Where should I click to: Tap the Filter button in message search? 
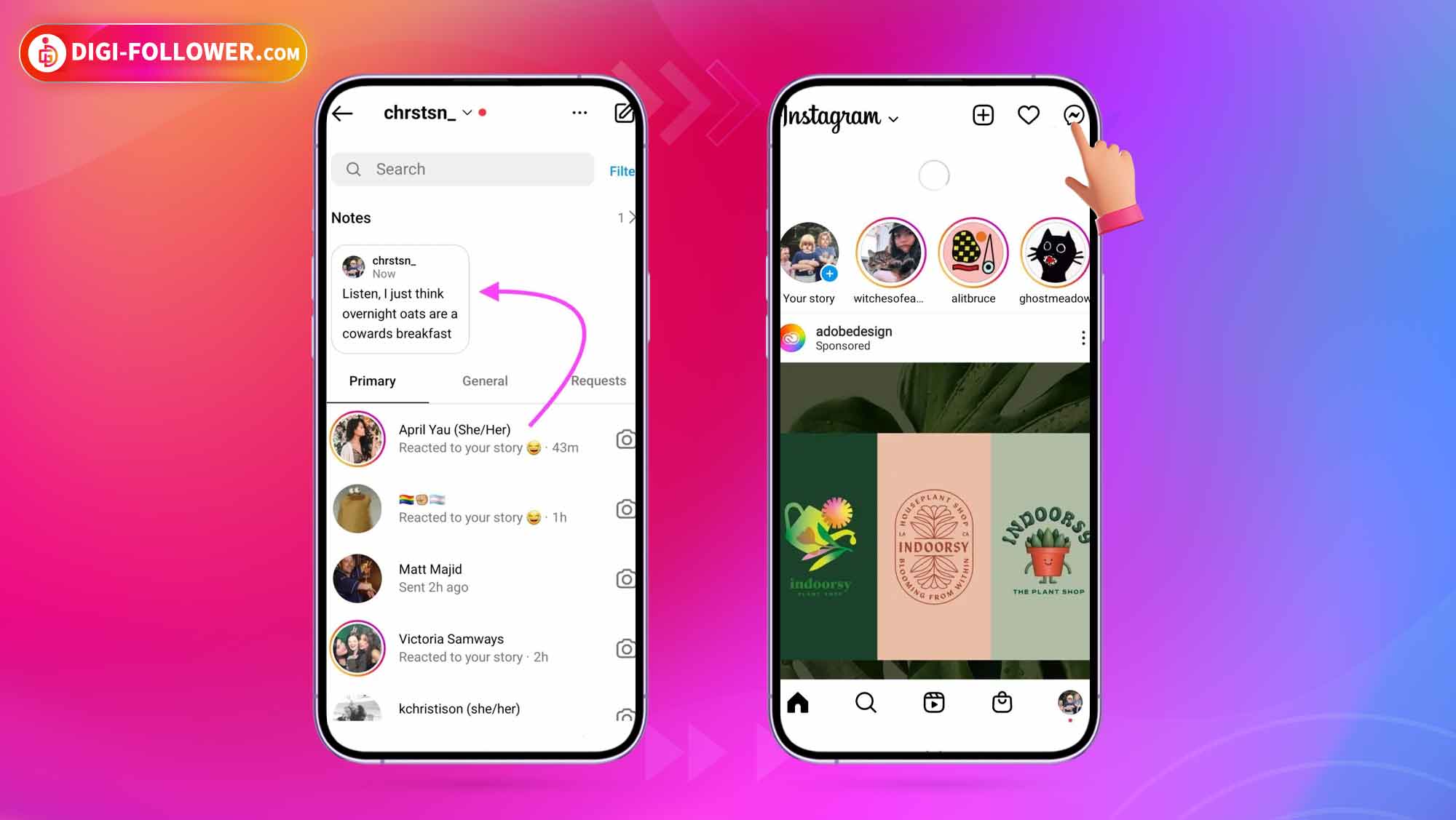pyautogui.click(x=622, y=171)
